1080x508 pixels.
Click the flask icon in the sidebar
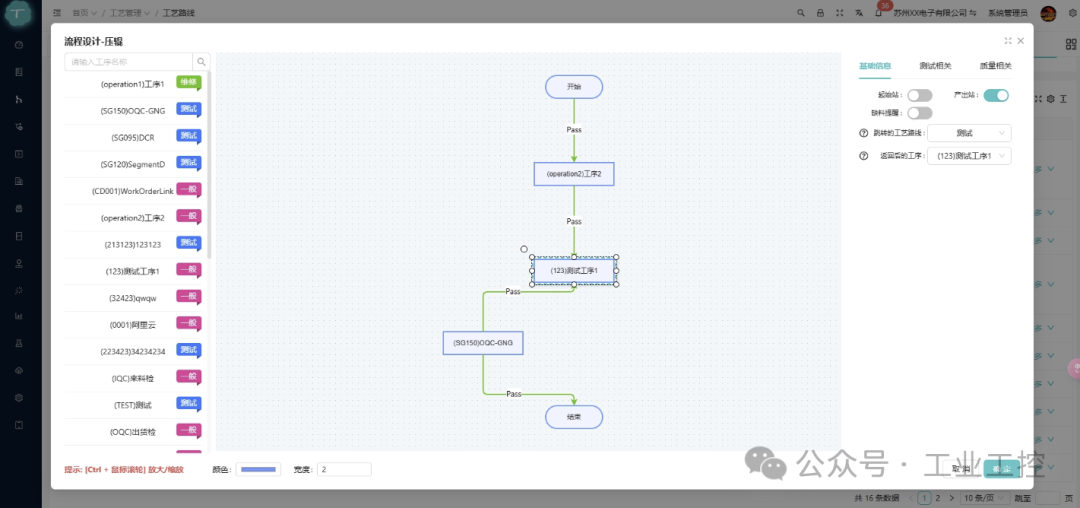[x=19, y=343]
